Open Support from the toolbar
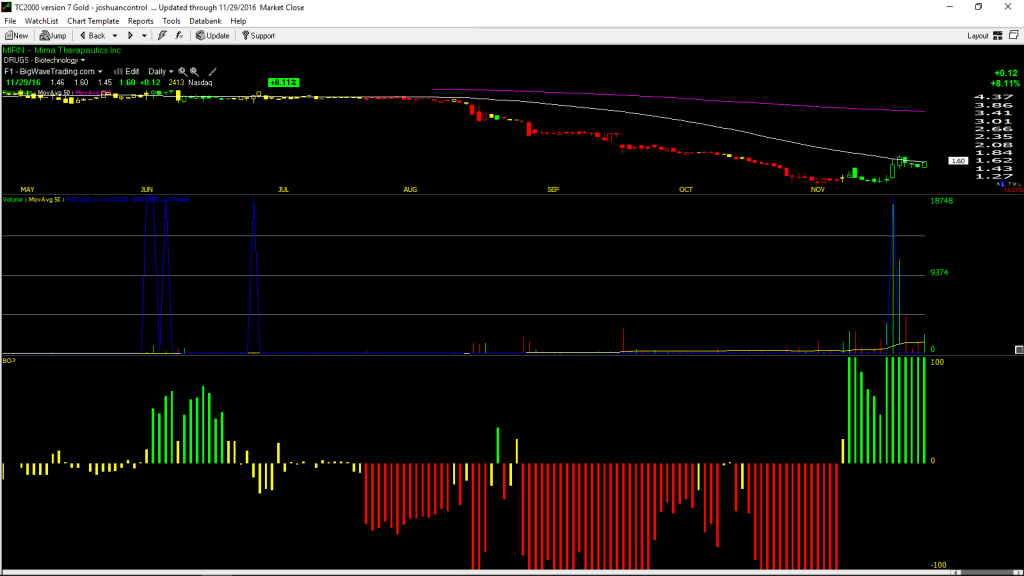The height and width of the screenshot is (576, 1024). coord(259,36)
